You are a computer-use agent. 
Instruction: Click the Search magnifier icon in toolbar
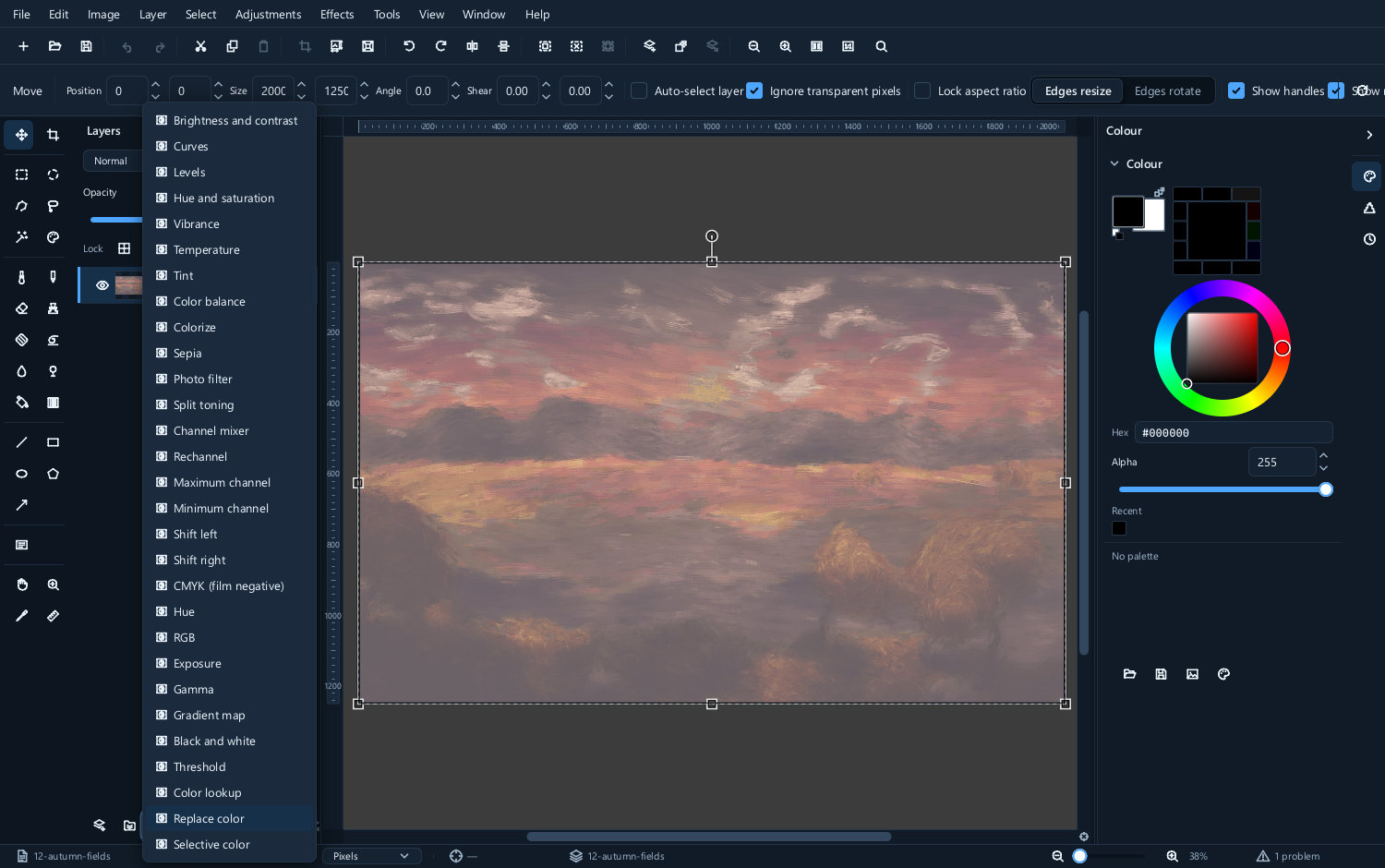coord(881,46)
